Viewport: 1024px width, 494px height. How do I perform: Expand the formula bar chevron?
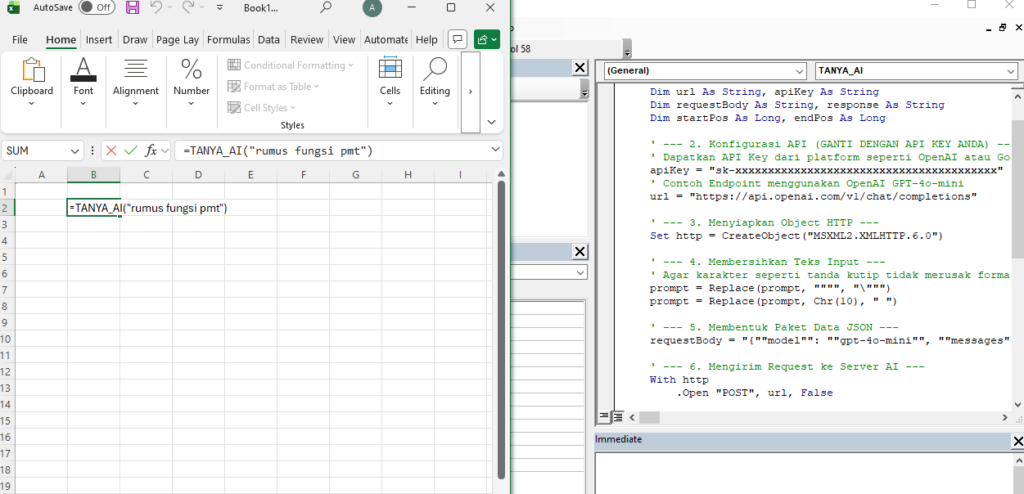tap(495, 151)
